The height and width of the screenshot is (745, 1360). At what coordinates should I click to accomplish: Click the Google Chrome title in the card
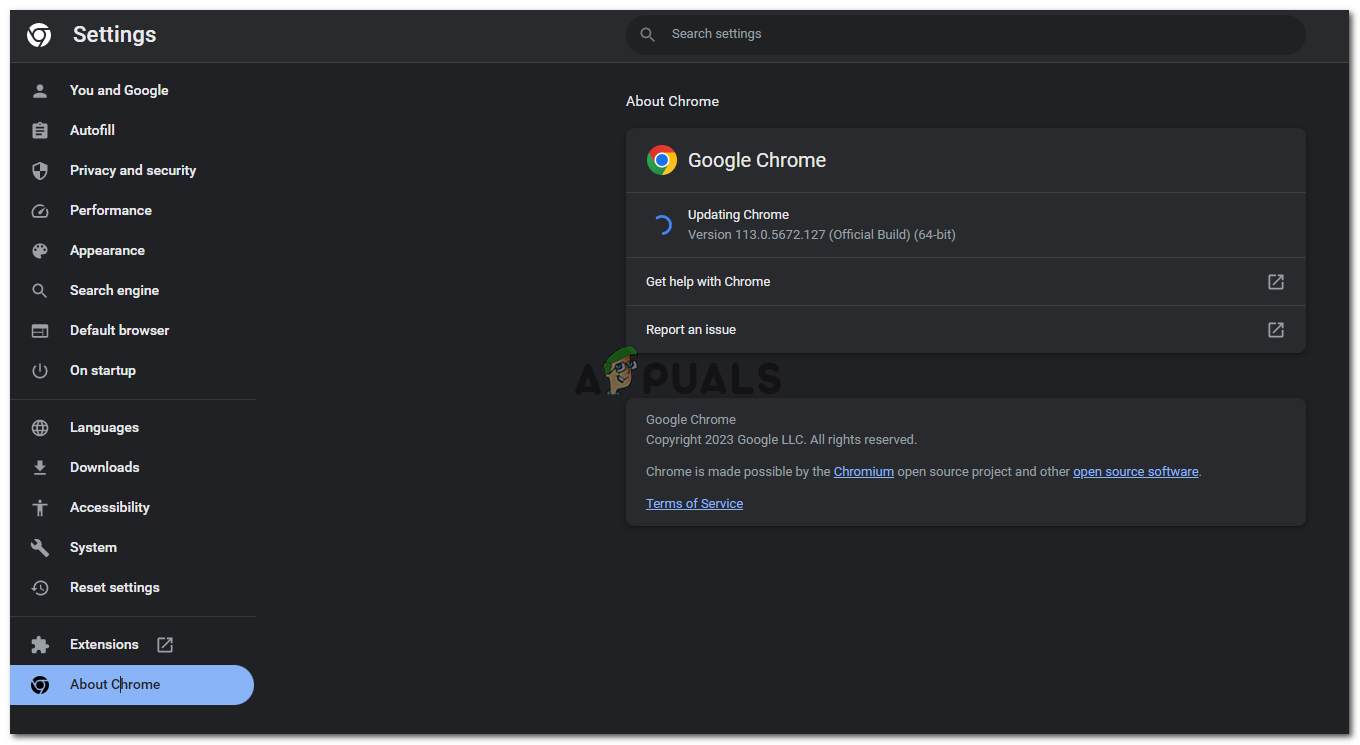pos(757,160)
